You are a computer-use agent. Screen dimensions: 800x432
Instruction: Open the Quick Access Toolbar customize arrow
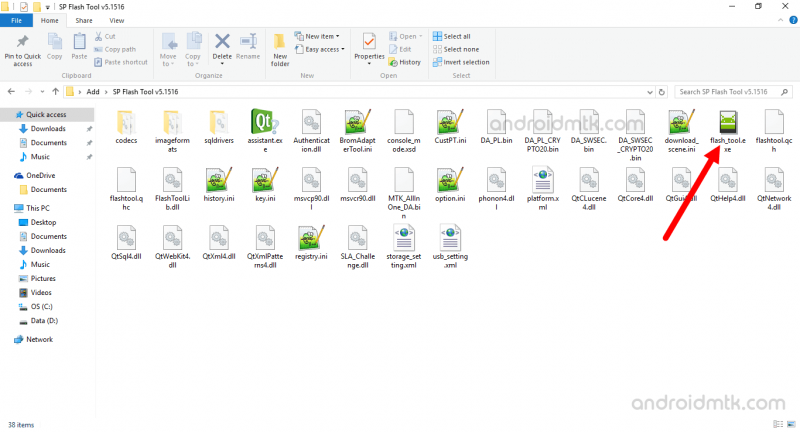(x=47, y=7)
